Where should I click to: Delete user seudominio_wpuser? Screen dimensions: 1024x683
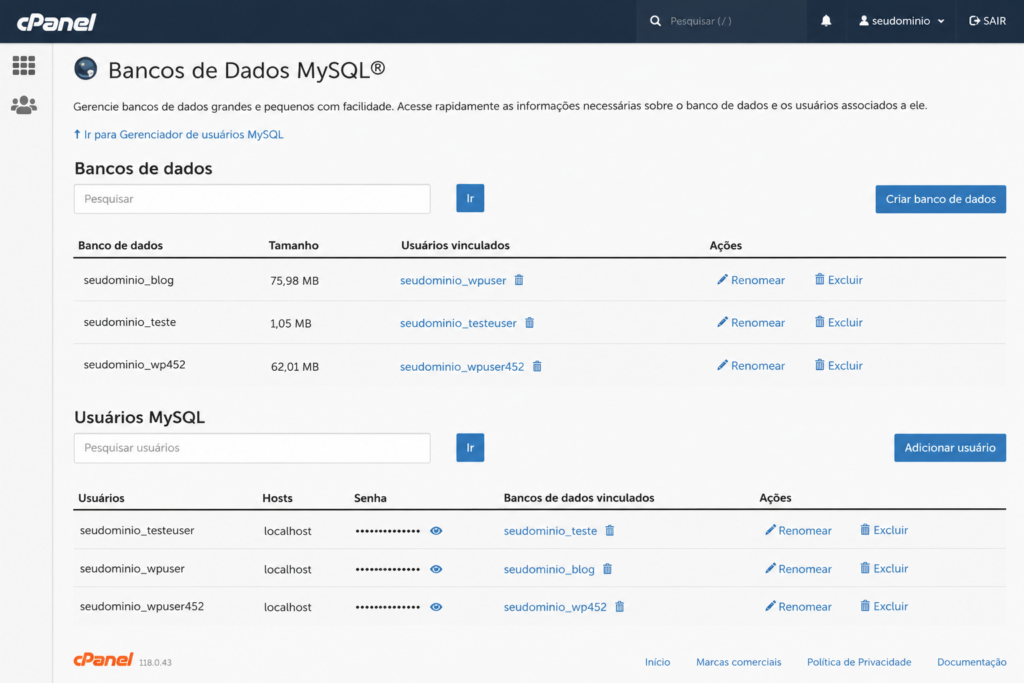tap(884, 569)
